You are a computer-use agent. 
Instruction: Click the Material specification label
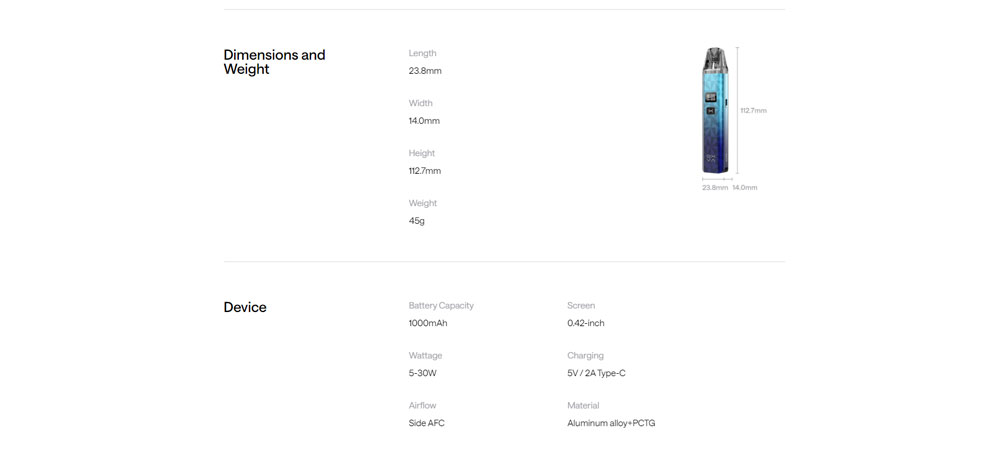(583, 405)
